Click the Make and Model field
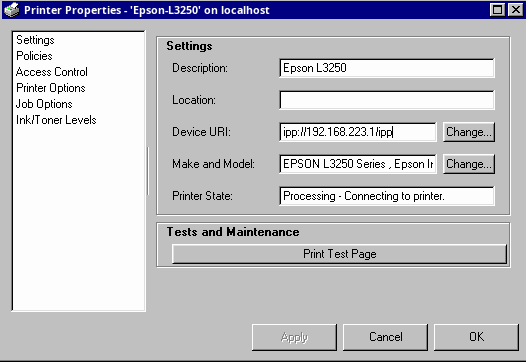Viewport: 526px width, 362px height. (x=358, y=164)
